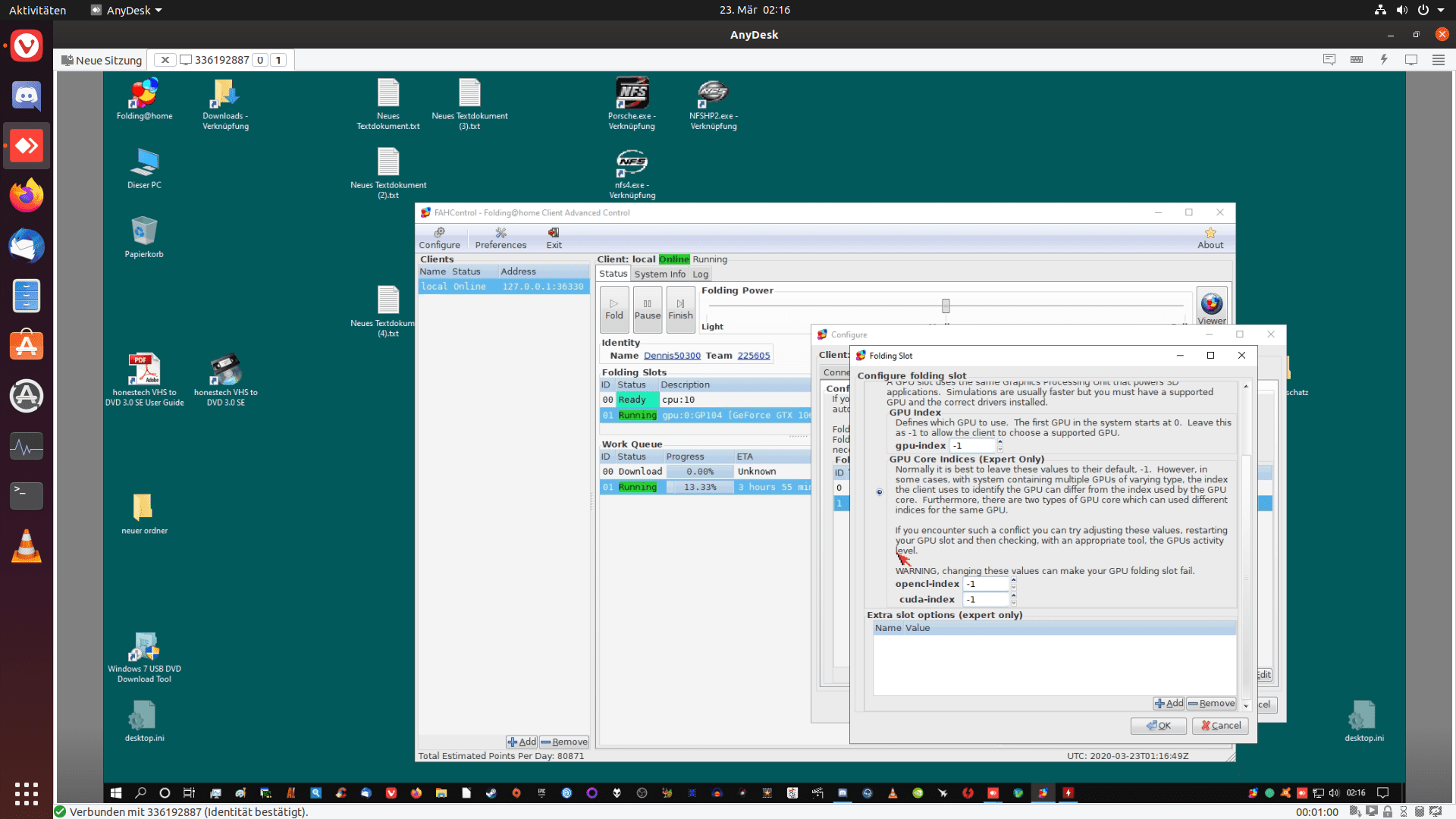The height and width of the screenshot is (819, 1456).
Task: Select the Papierkorb recycle bin icon
Action: [x=144, y=237]
